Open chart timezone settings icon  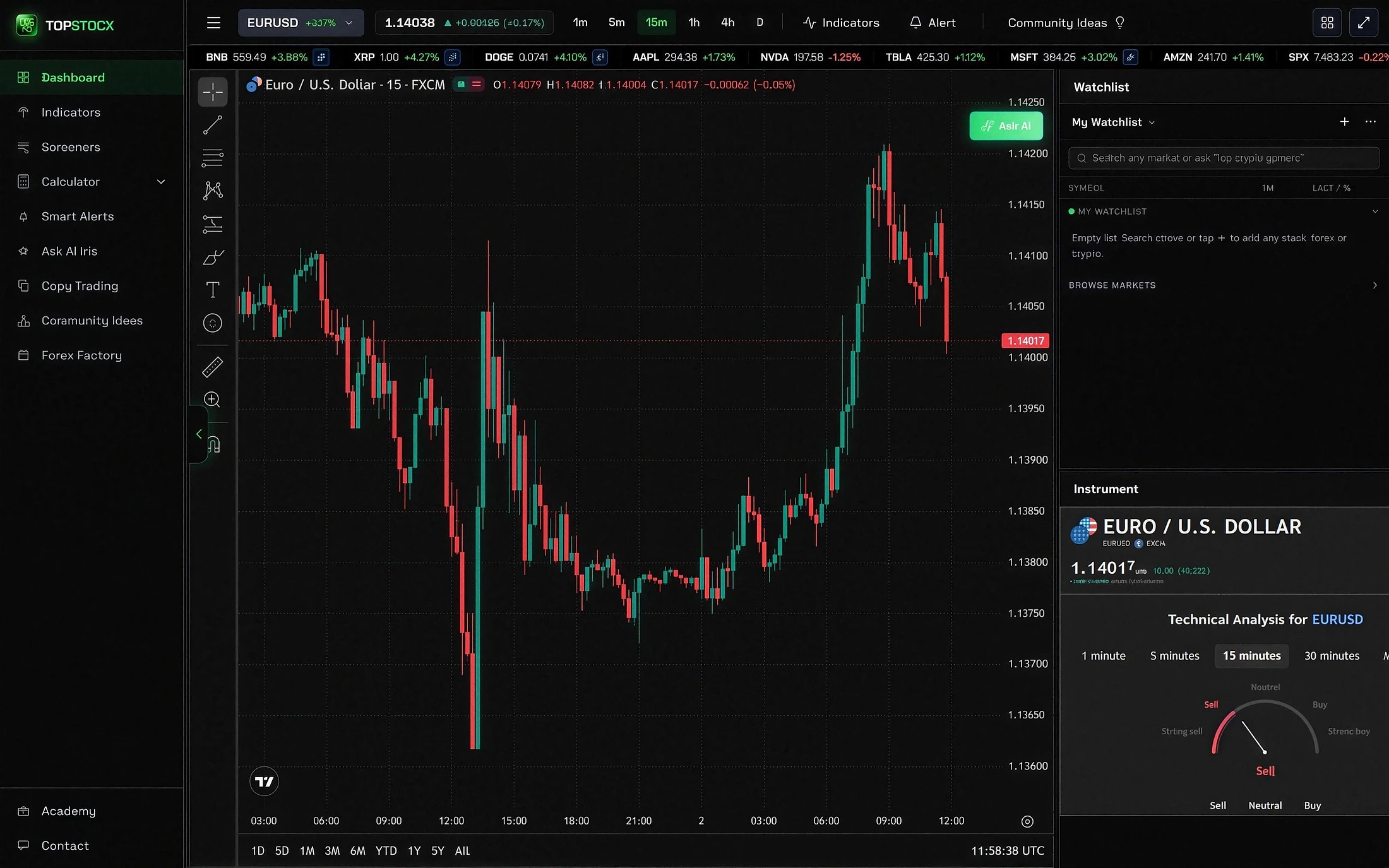click(1027, 821)
